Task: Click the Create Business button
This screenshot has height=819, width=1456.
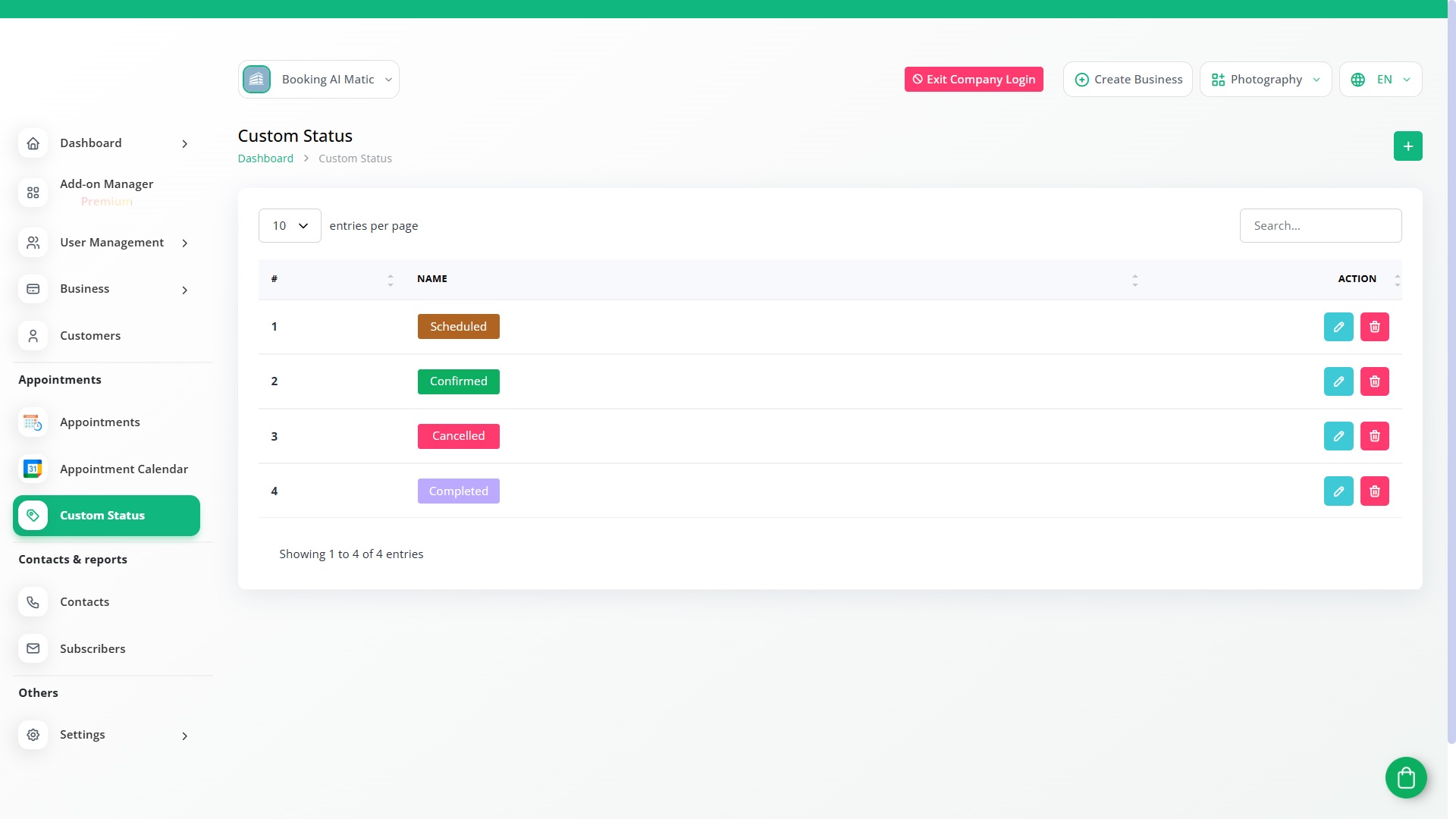Action: click(1128, 80)
